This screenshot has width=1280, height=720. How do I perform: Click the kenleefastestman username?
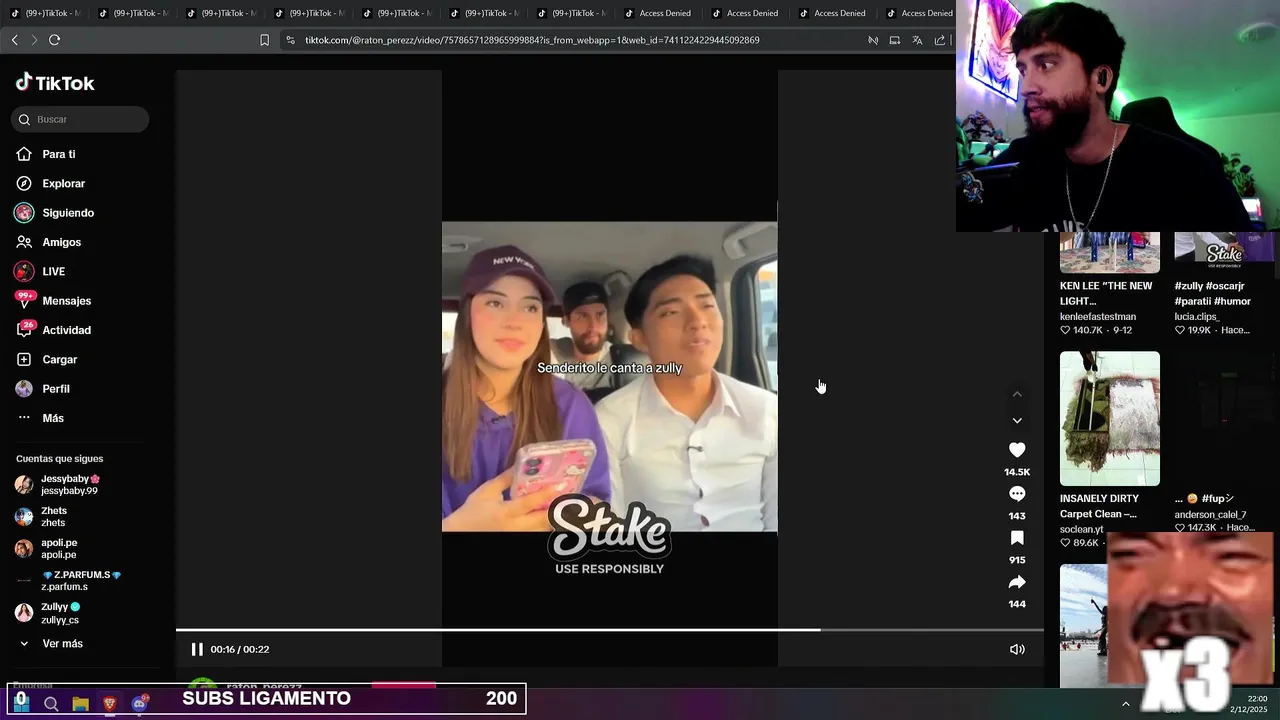point(1098,317)
